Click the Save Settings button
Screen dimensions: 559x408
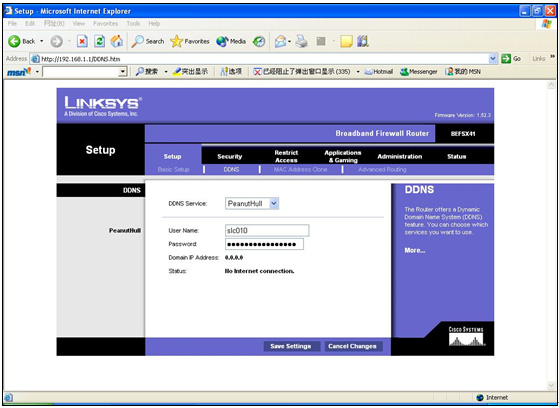tap(291, 346)
